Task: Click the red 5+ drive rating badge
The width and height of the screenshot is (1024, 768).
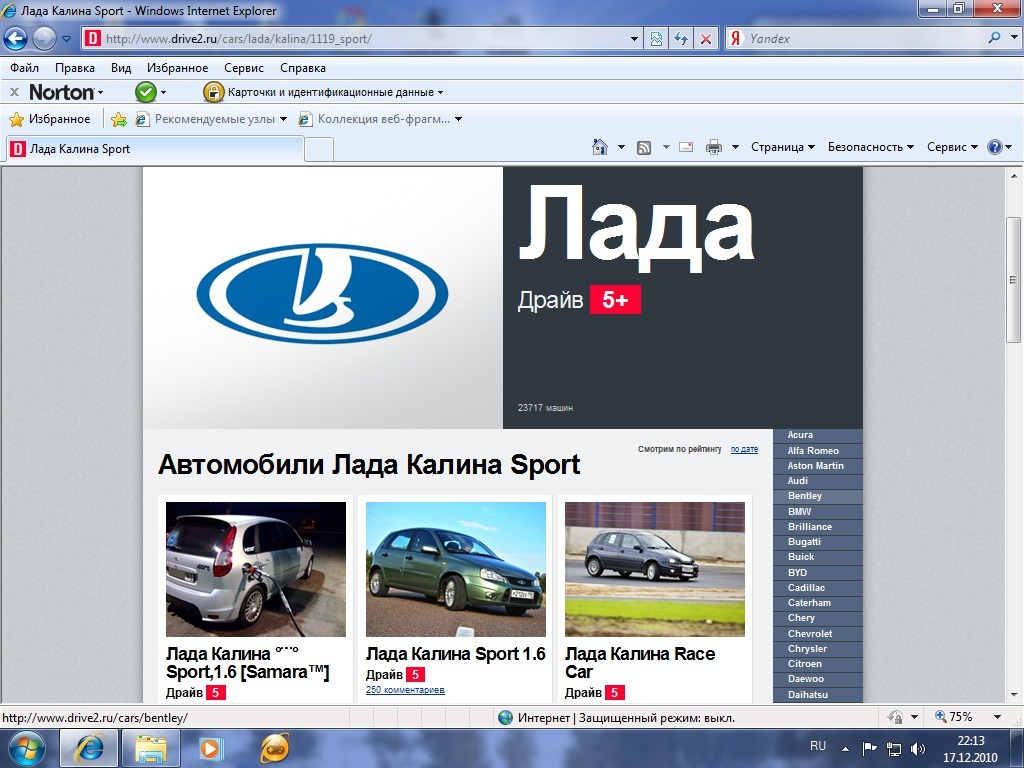Action: coord(615,300)
